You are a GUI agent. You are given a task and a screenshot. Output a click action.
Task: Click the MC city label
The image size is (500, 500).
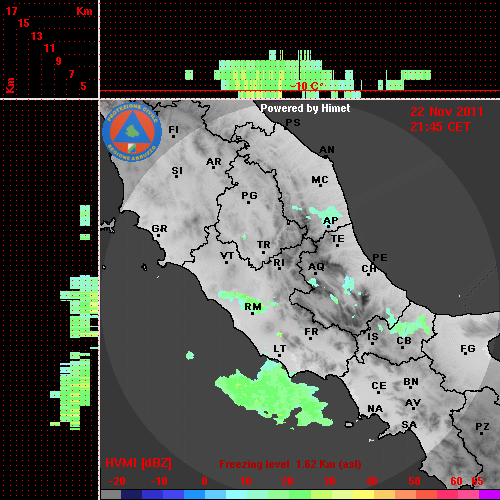[320, 180]
